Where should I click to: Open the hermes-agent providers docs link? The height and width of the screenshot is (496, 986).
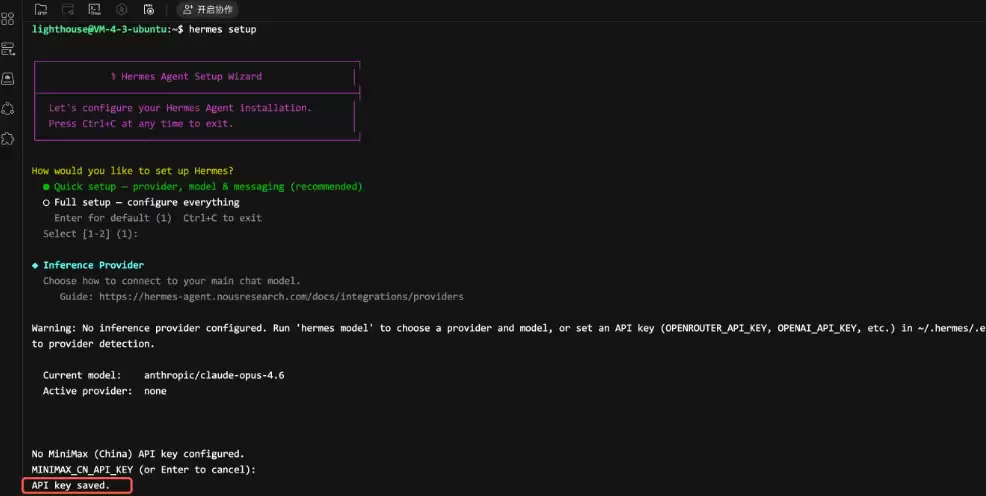(281, 297)
